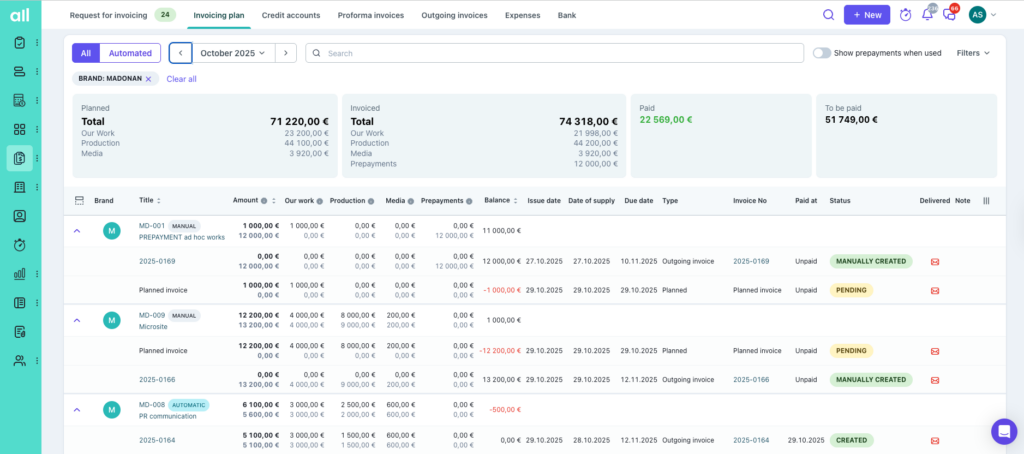The image size is (1024, 454).
Task: Open table column settings icon
Action: [x=986, y=201]
